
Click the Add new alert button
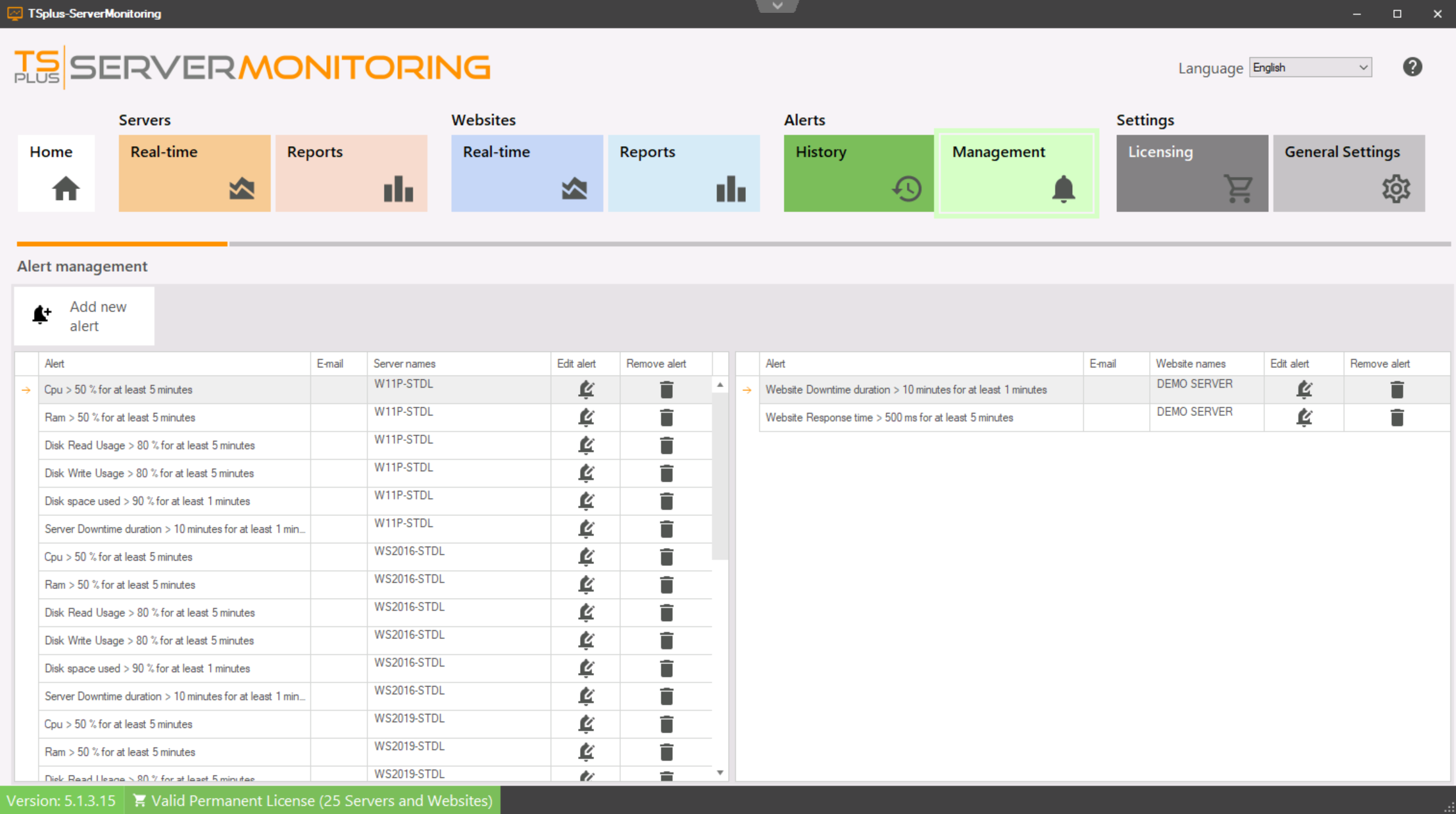85,316
